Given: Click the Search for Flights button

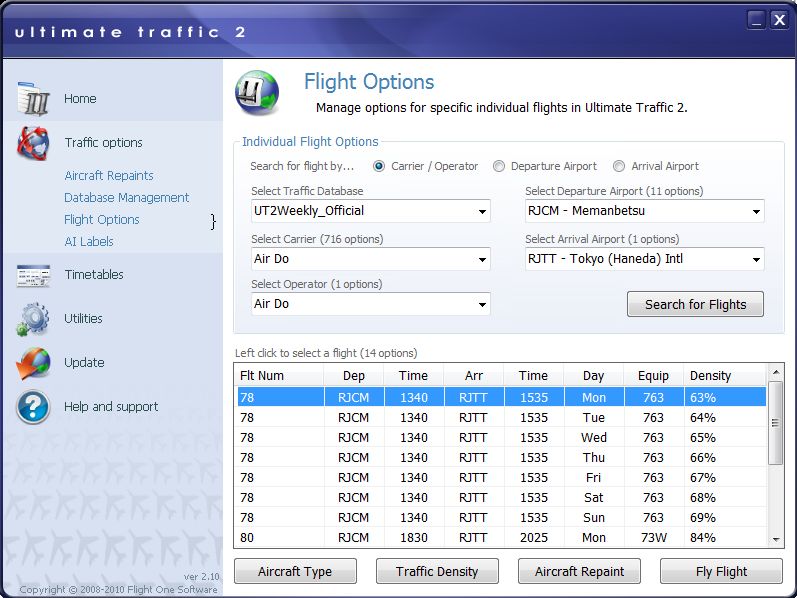Looking at the screenshot, I should click(x=695, y=304).
